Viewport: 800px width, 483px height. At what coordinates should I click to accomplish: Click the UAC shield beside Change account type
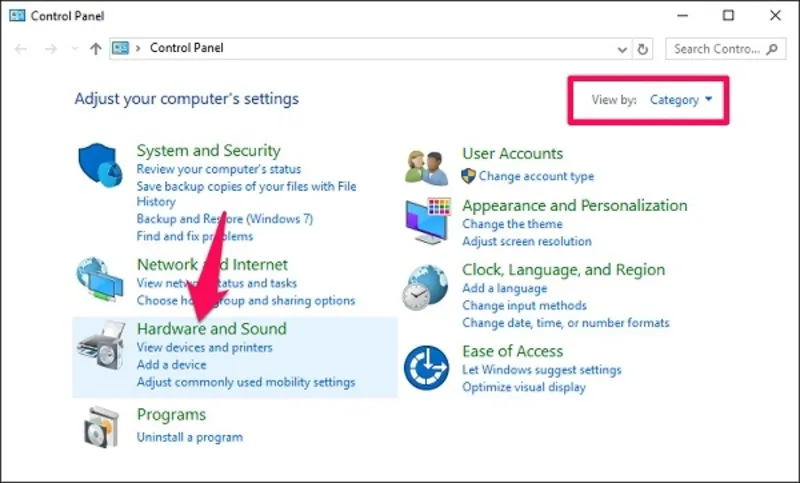[x=468, y=176]
